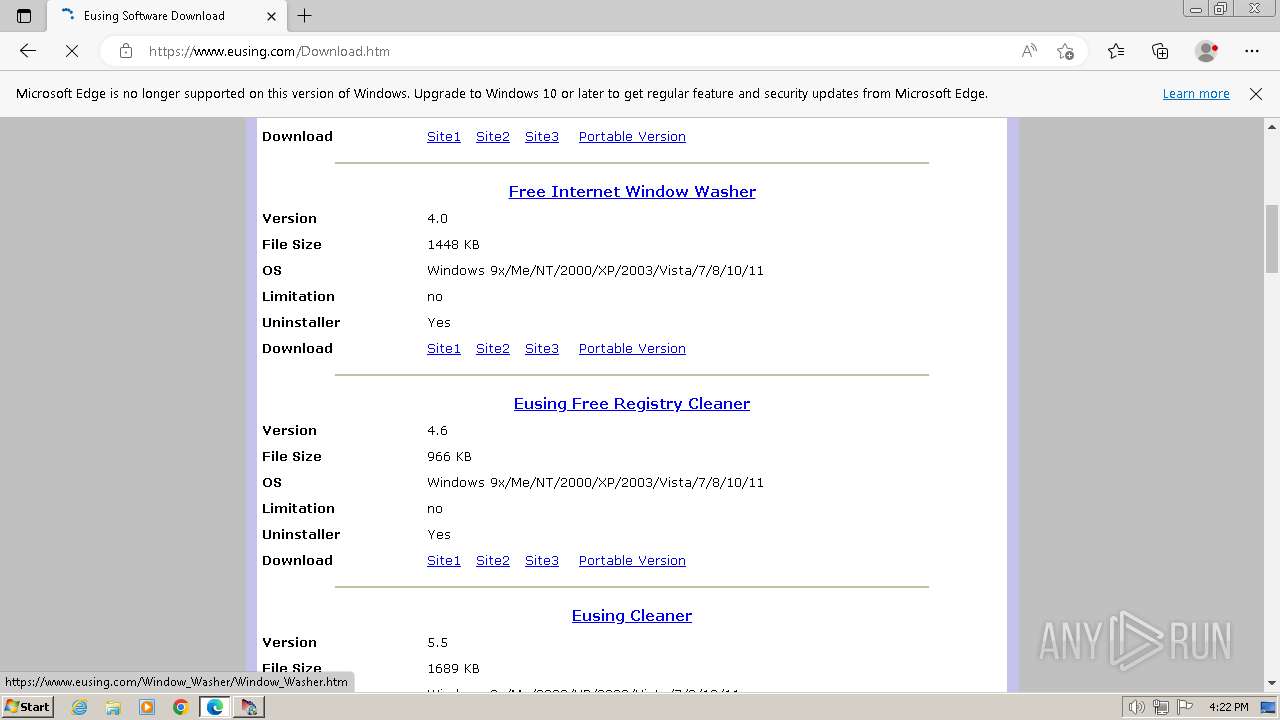The height and width of the screenshot is (720, 1280).
Task: Select the '966 KB' file size text
Action: [449, 457]
